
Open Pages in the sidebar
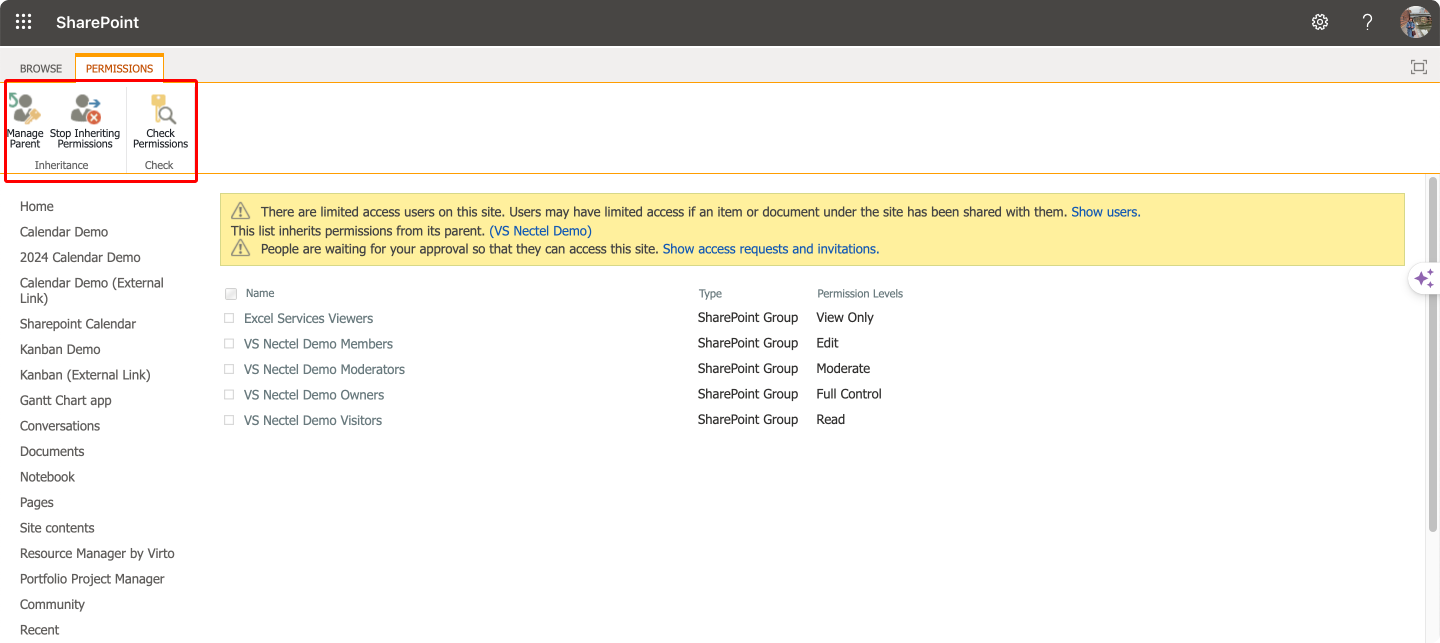[37, 502]
